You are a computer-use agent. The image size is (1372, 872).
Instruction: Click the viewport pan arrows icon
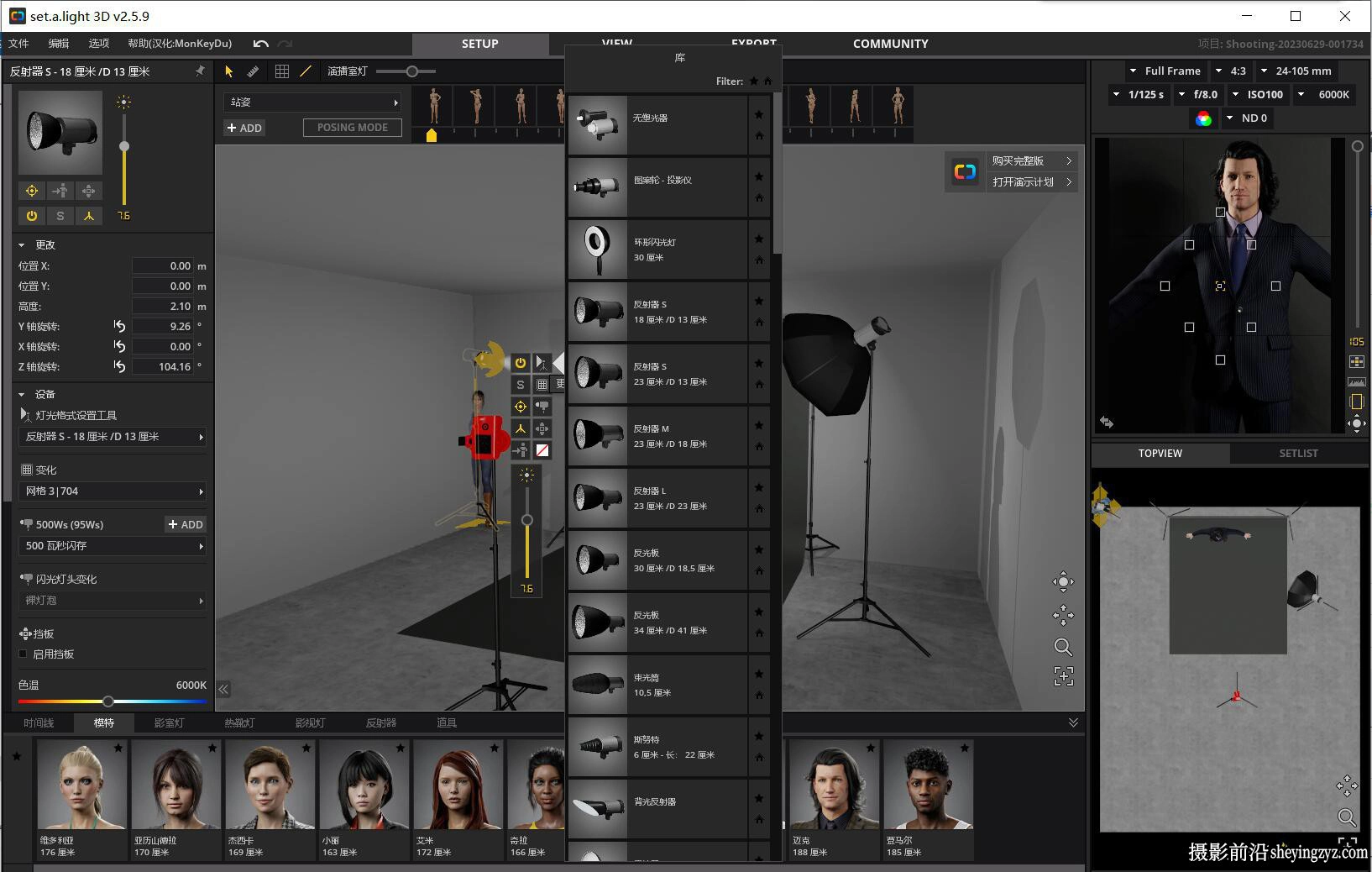(x=1063, y=615)
